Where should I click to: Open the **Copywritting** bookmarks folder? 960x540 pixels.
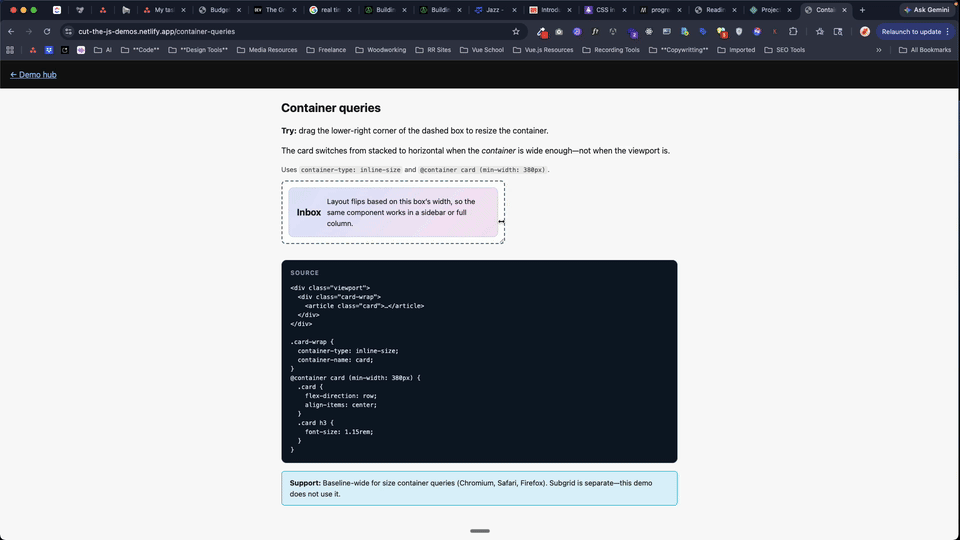coord(678,50)
